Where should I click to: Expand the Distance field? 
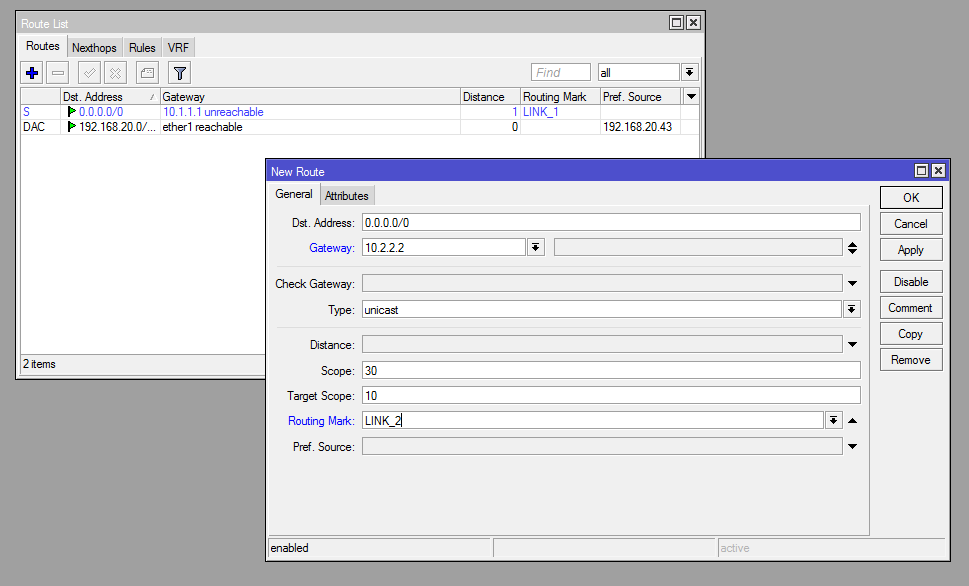pyautogui.click(x=852, y=345)
